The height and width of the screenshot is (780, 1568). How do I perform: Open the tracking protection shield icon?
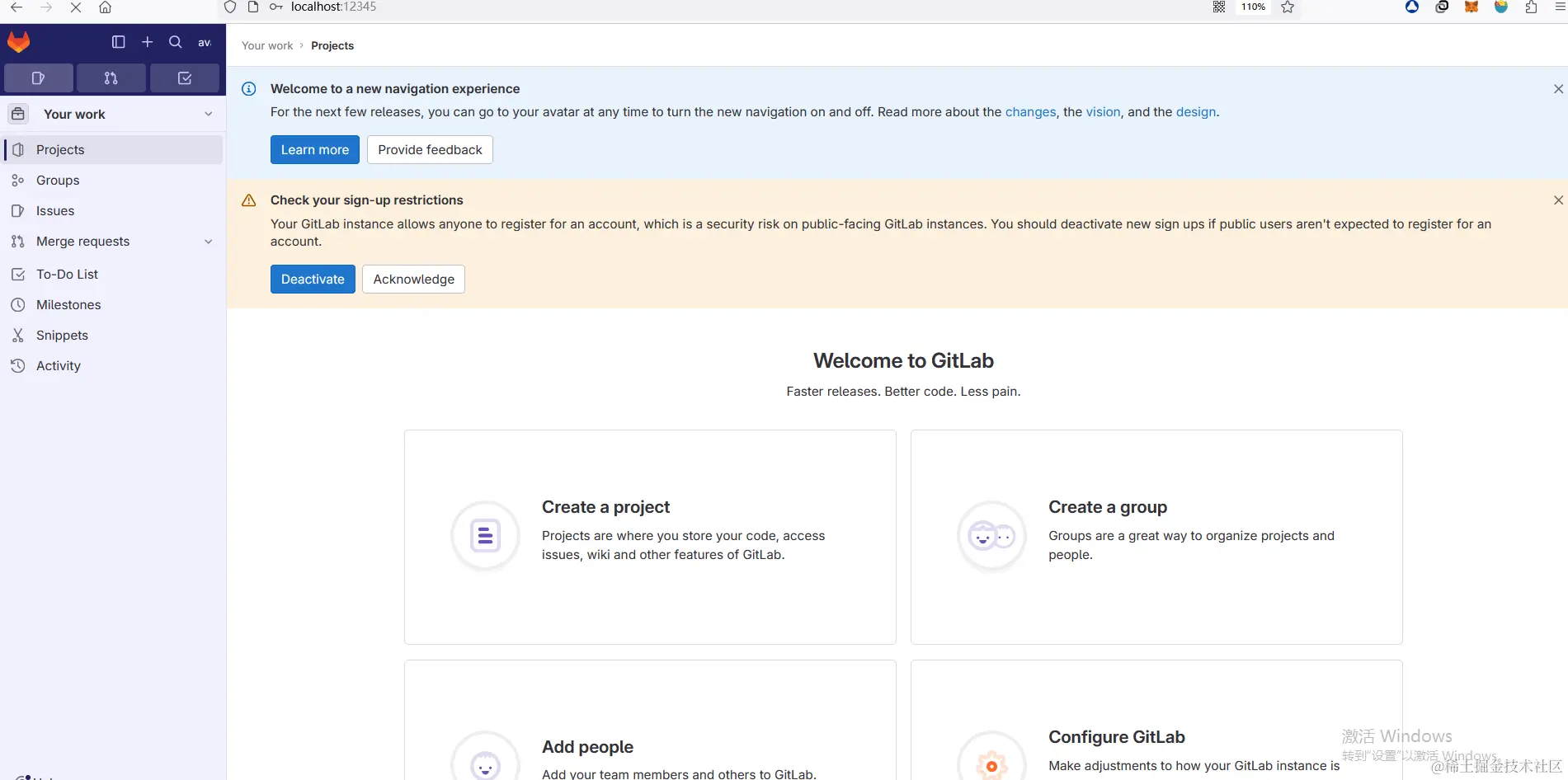tap(230, 7)
